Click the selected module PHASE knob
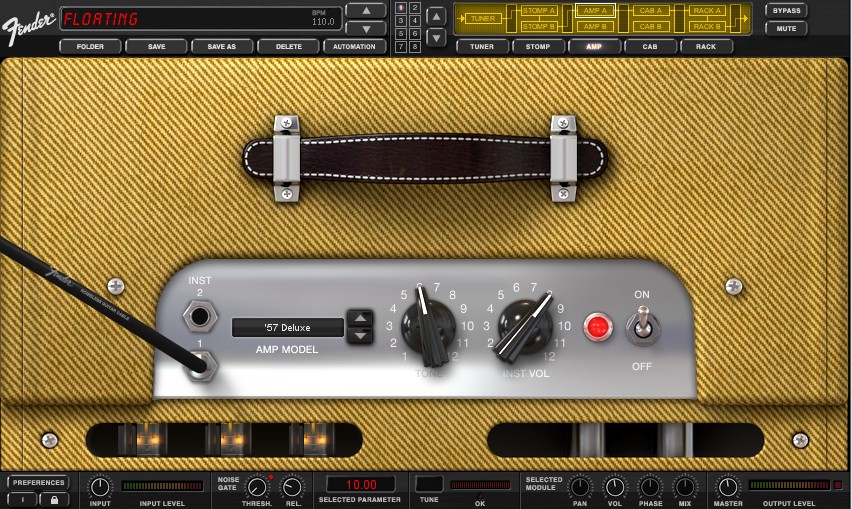This screenshot has width=852, height=509. pos(650,487)
